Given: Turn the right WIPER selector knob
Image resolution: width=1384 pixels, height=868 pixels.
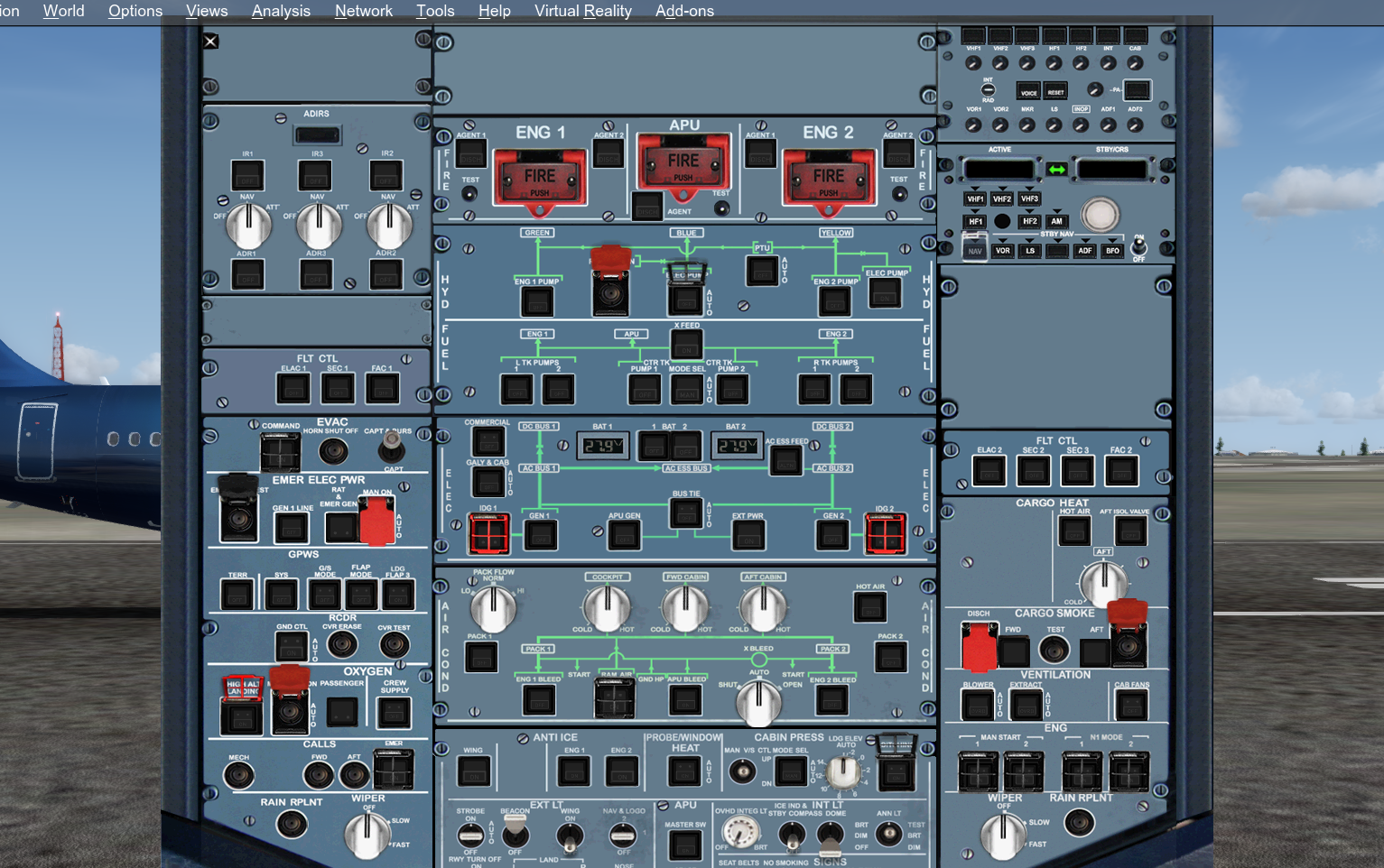Looking at the screenshot, I should [x=1003, y=836].
